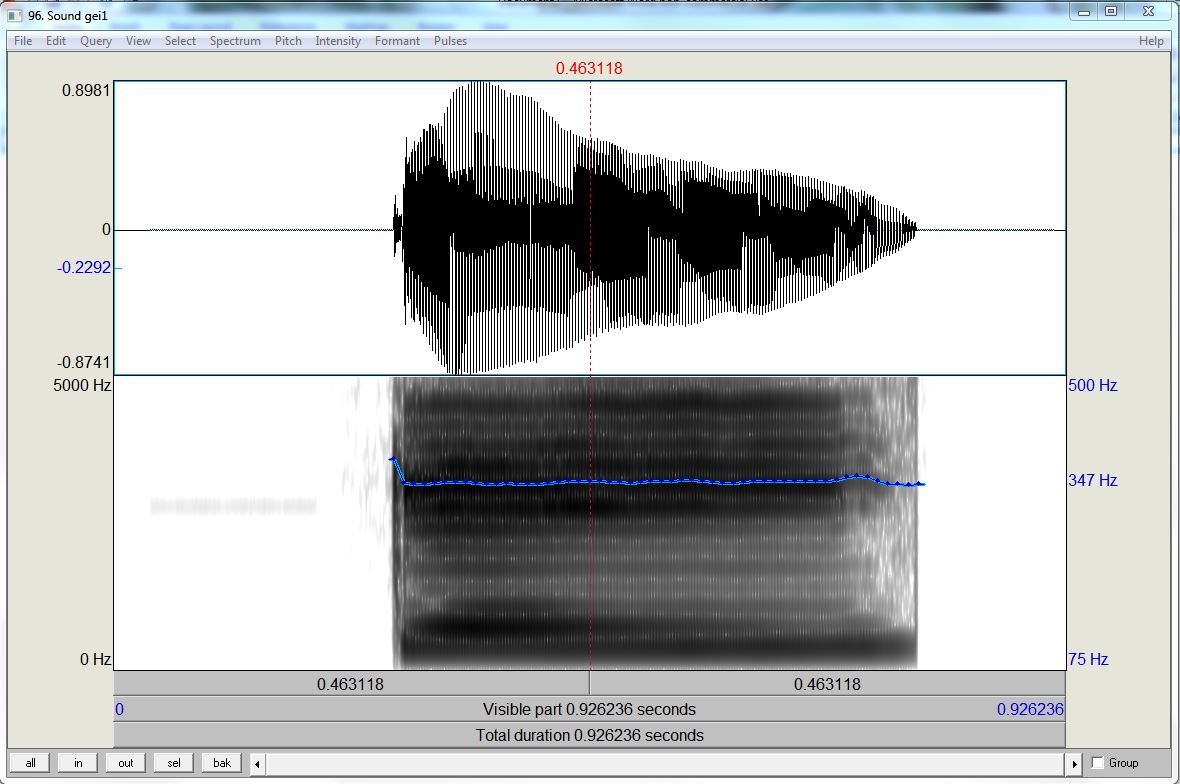Click the 347 Hz pitch value label
This screenshot has width=1180, height=784.
[x=1093, y=480]
